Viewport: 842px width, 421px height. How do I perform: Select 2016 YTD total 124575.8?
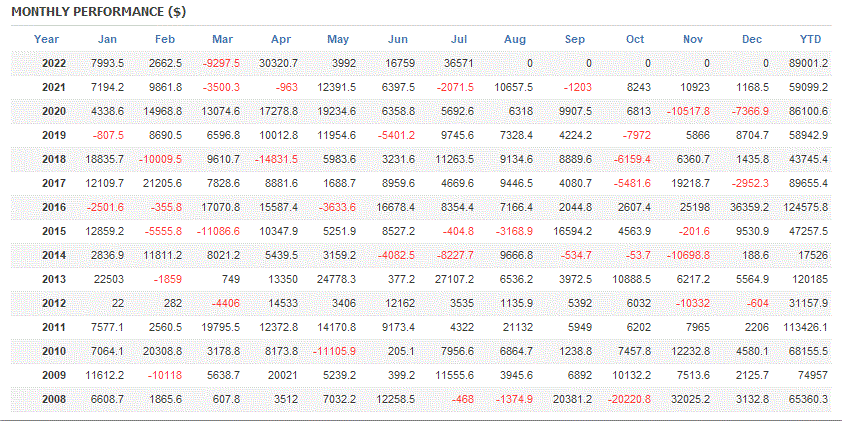coord(807,207)
